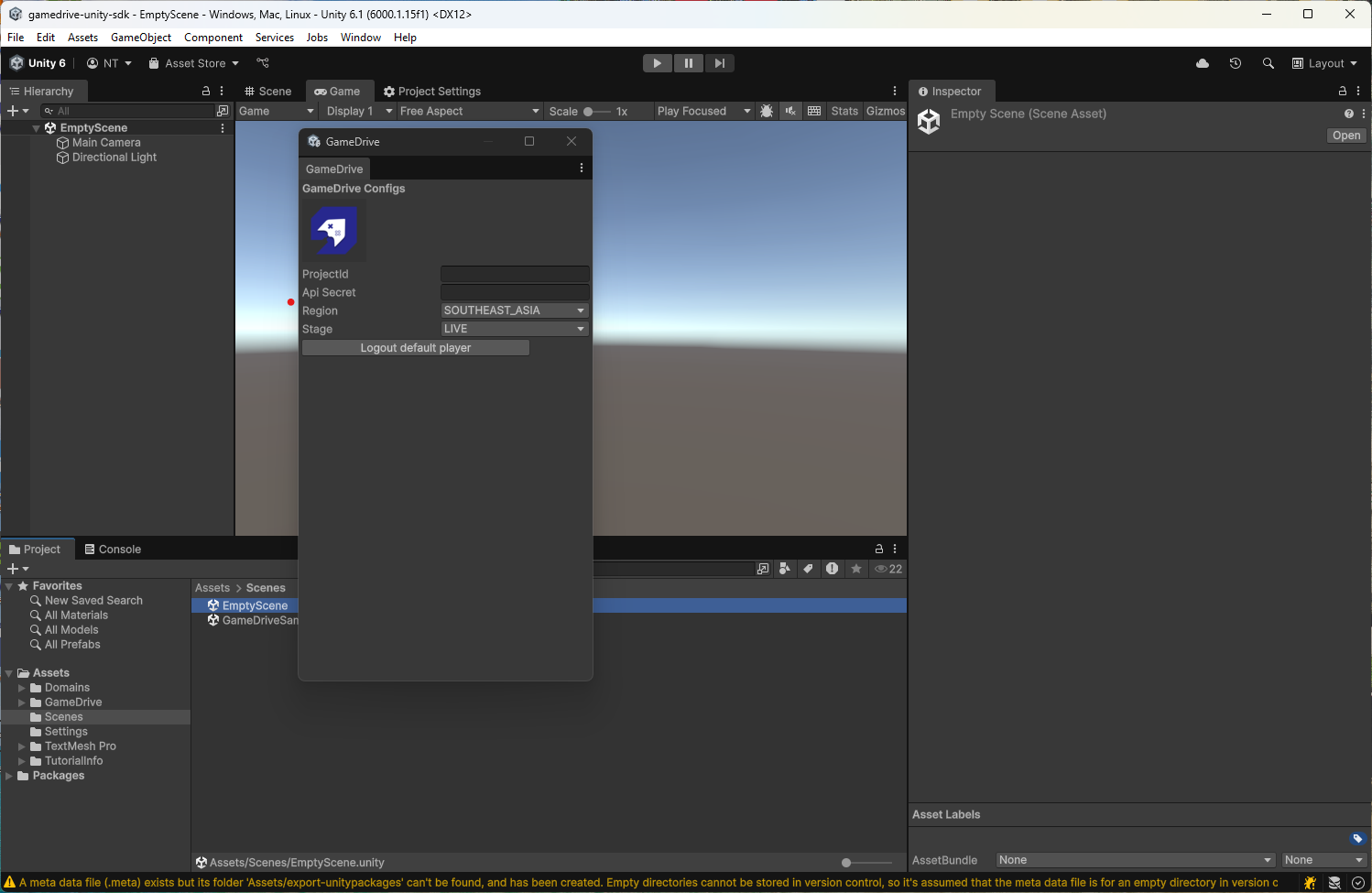Screen dimensions: 1372x893
Task: Open asset label editor via tag icon
Action: point(1358,837)
